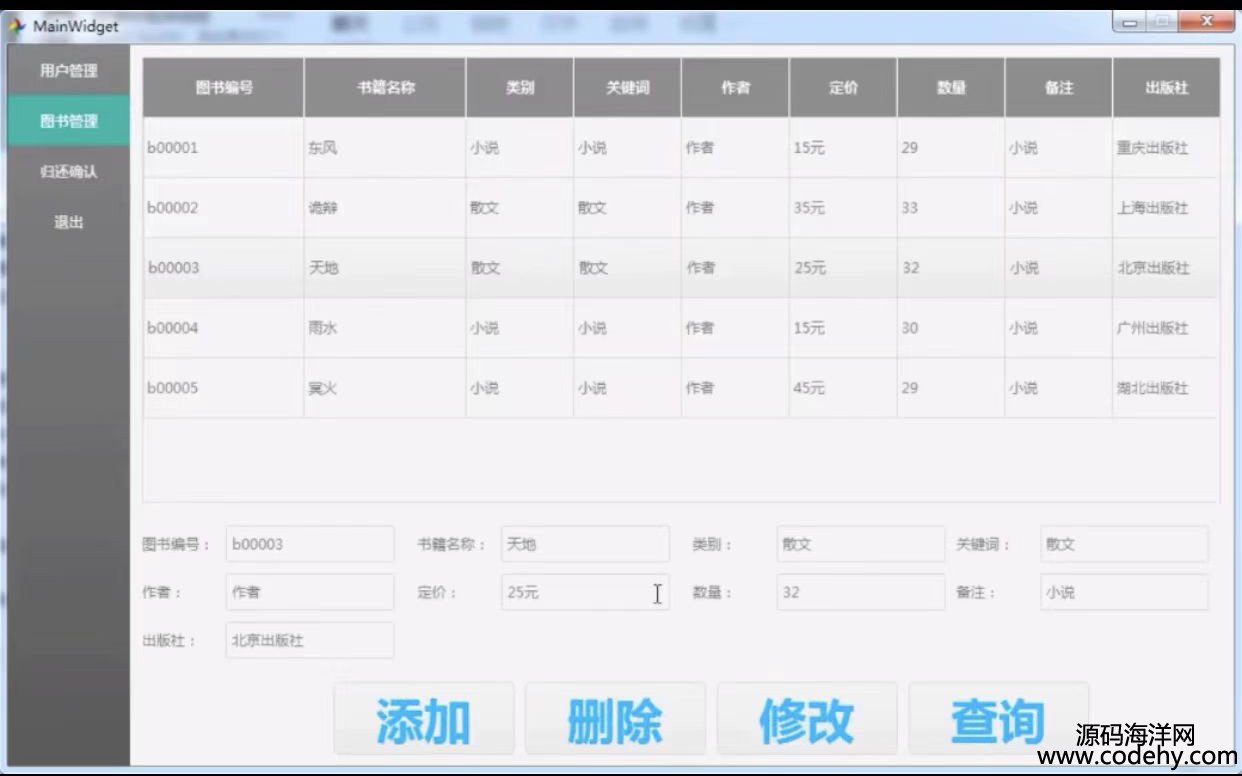Select the 45元 price cell

tap(844, 388)
